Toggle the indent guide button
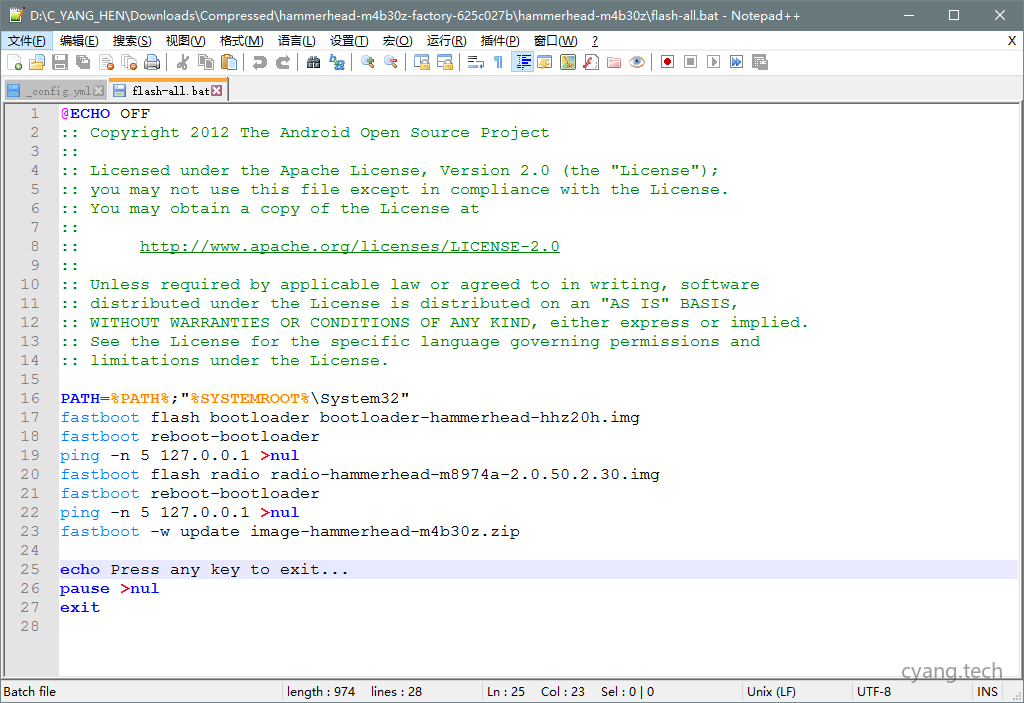Viewport: 1024px width, 703px height. point(522,62)
